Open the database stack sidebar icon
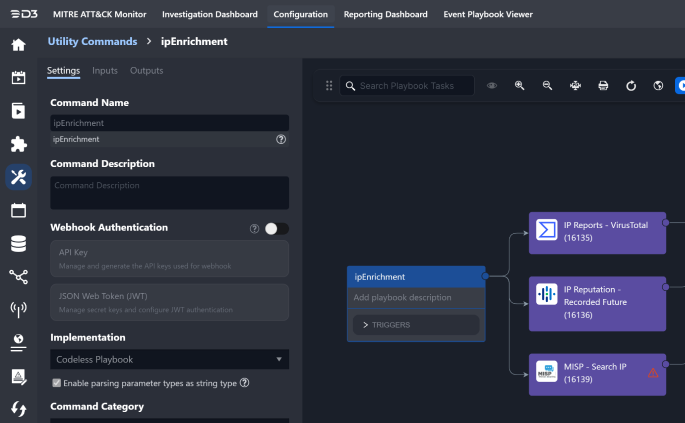The image size is (685, 423). 18,243
